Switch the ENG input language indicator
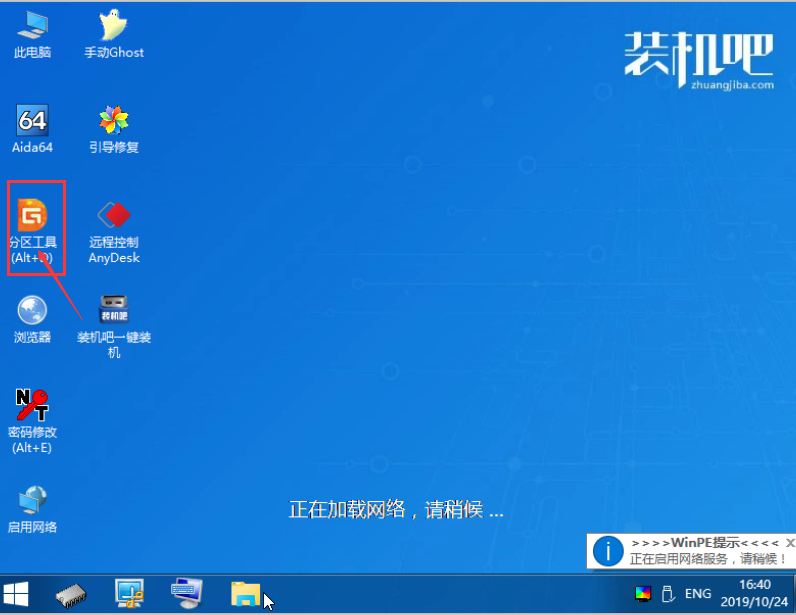The width and height of the screenshot is (796, 615). pyautogui.click(x=698, y=594)
